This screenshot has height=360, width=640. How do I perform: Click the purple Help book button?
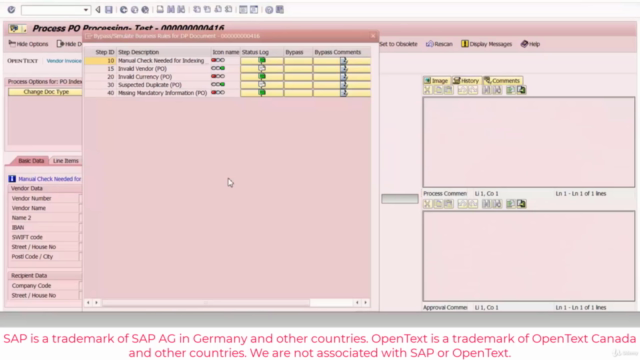point(530,44)
